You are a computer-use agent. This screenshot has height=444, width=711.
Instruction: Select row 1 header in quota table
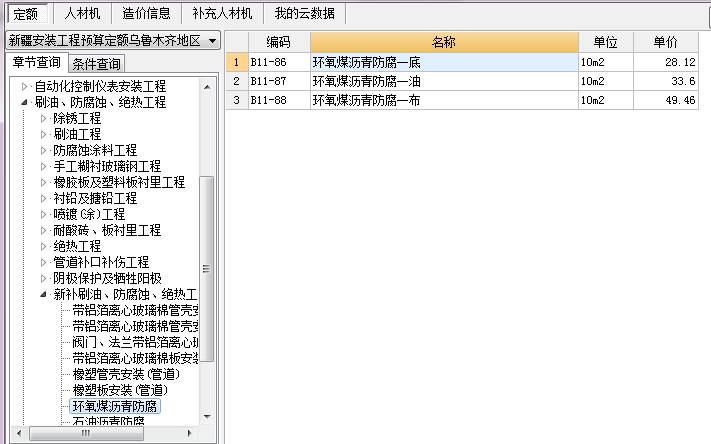(237, 62)
